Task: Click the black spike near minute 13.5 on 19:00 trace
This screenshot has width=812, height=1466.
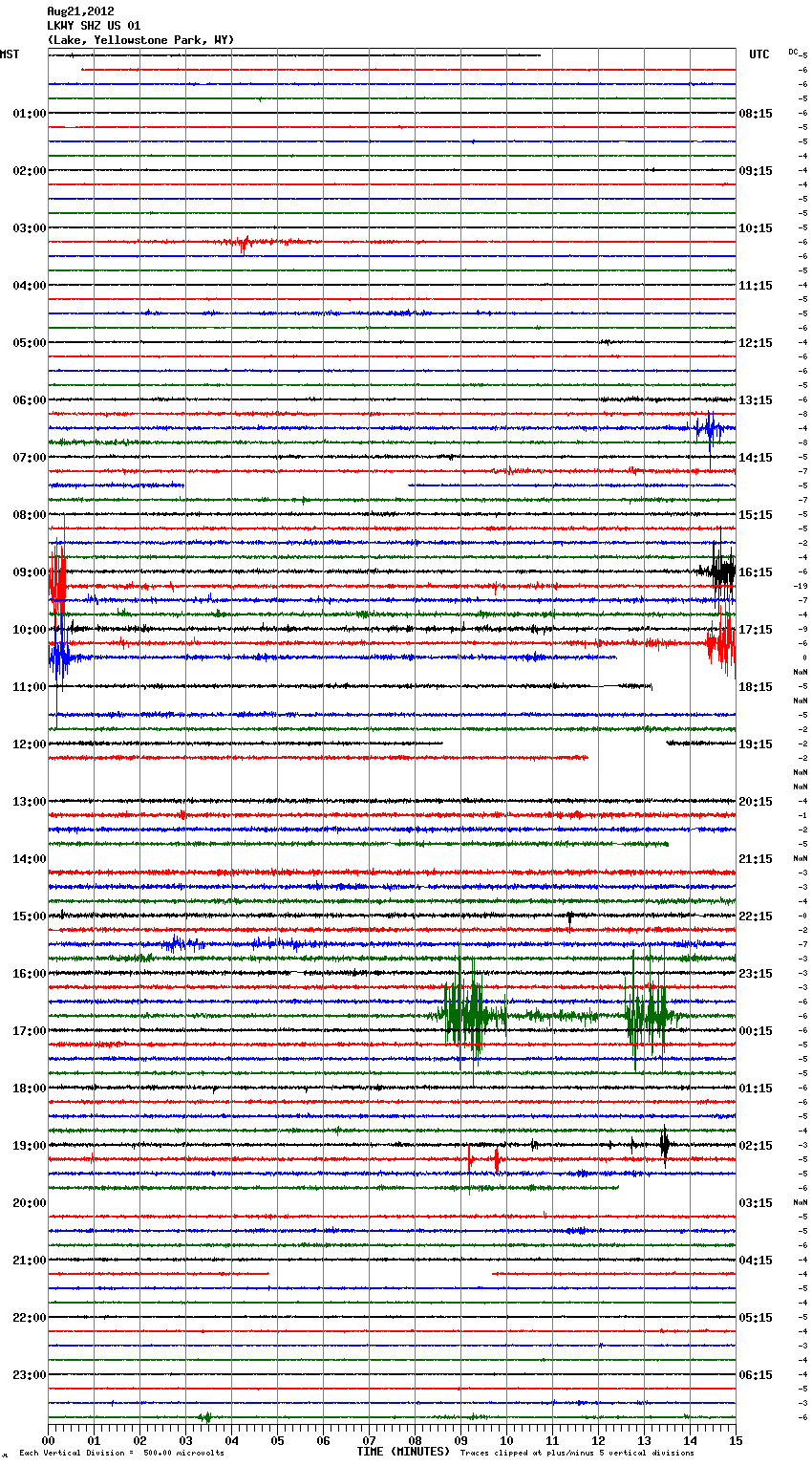Action: click(x=664, y=1144)
